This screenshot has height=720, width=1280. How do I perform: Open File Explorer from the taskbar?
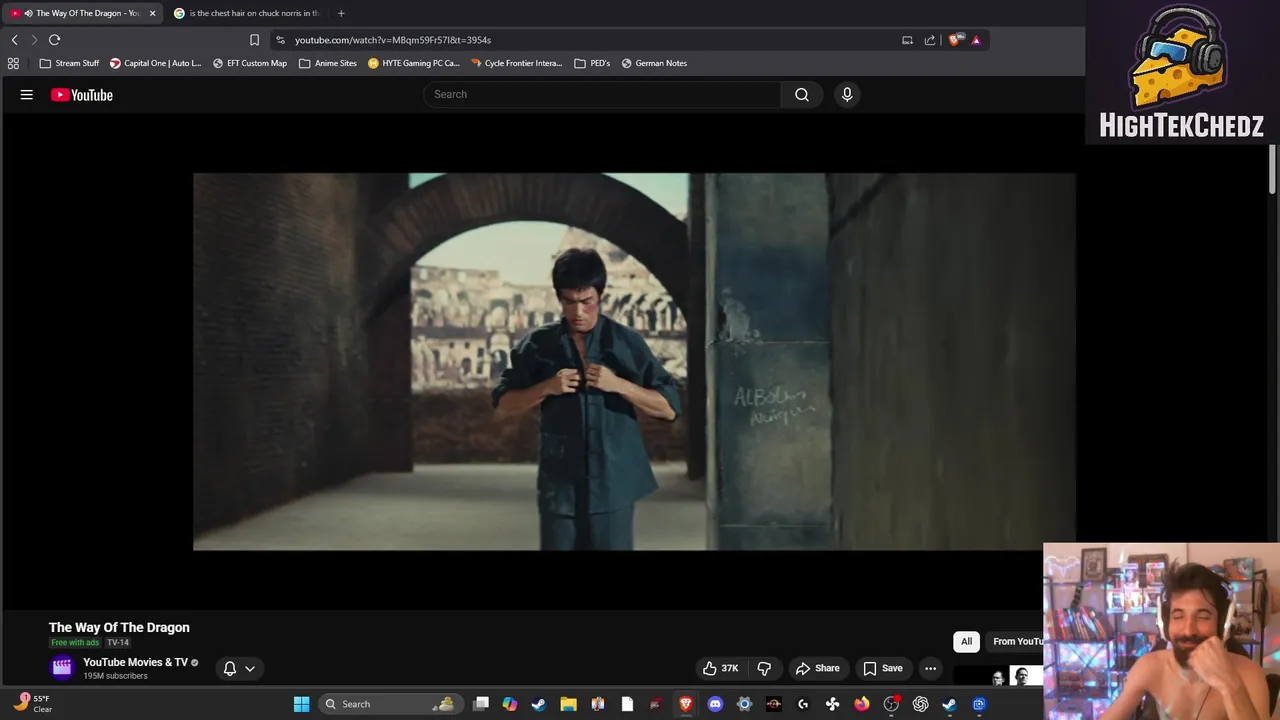tap(568, 704)
